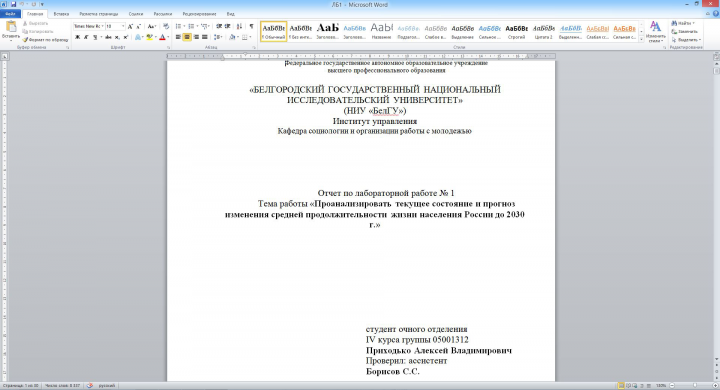Switch to the Рецензирование tab
The height and width of the screenshot is (390, 720).
tap(199, 14)
